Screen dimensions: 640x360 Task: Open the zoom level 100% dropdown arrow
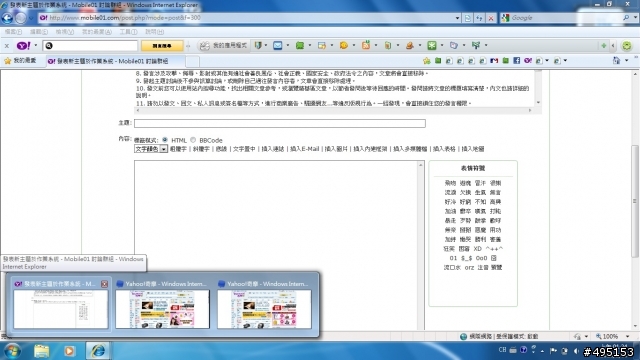click(x=628, y=336)
